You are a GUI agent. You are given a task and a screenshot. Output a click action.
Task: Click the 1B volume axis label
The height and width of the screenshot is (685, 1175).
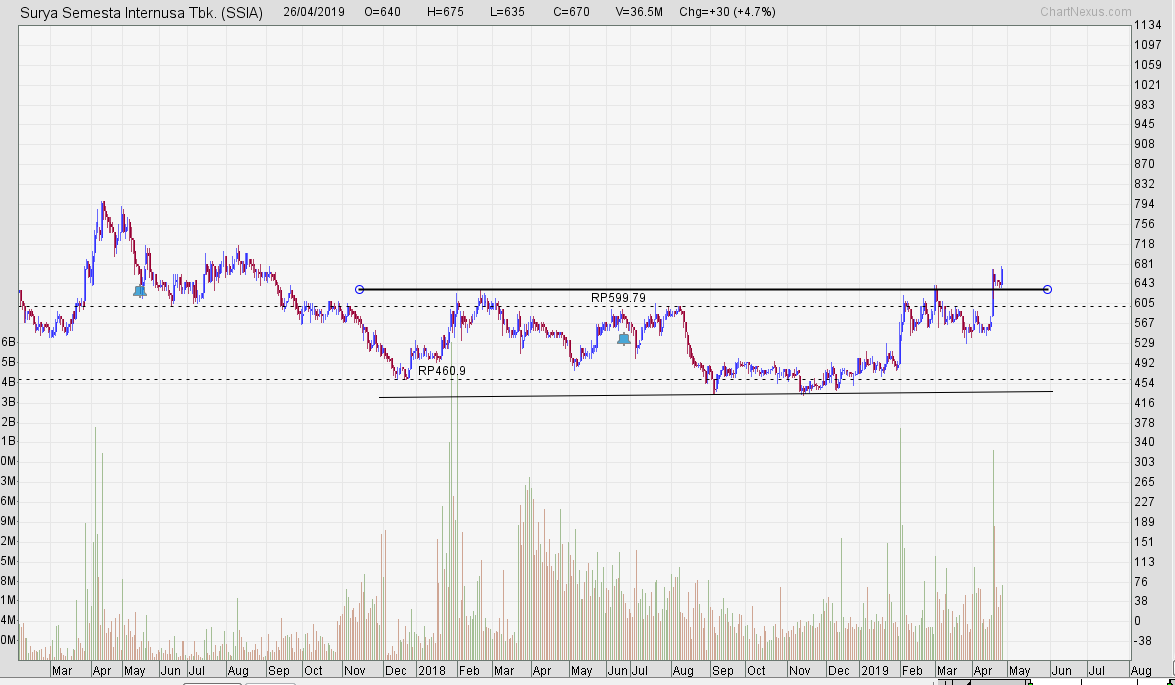(x=8, y=441)
